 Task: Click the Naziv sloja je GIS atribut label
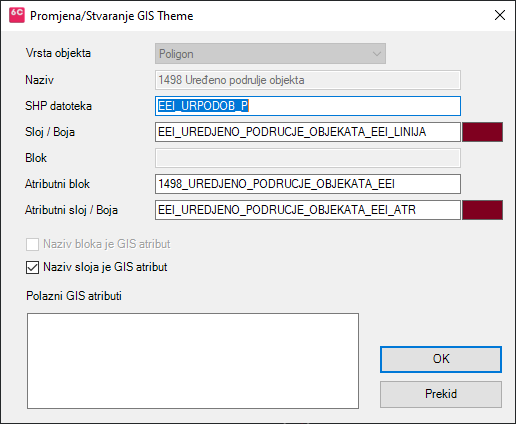[x=105, y=267]
